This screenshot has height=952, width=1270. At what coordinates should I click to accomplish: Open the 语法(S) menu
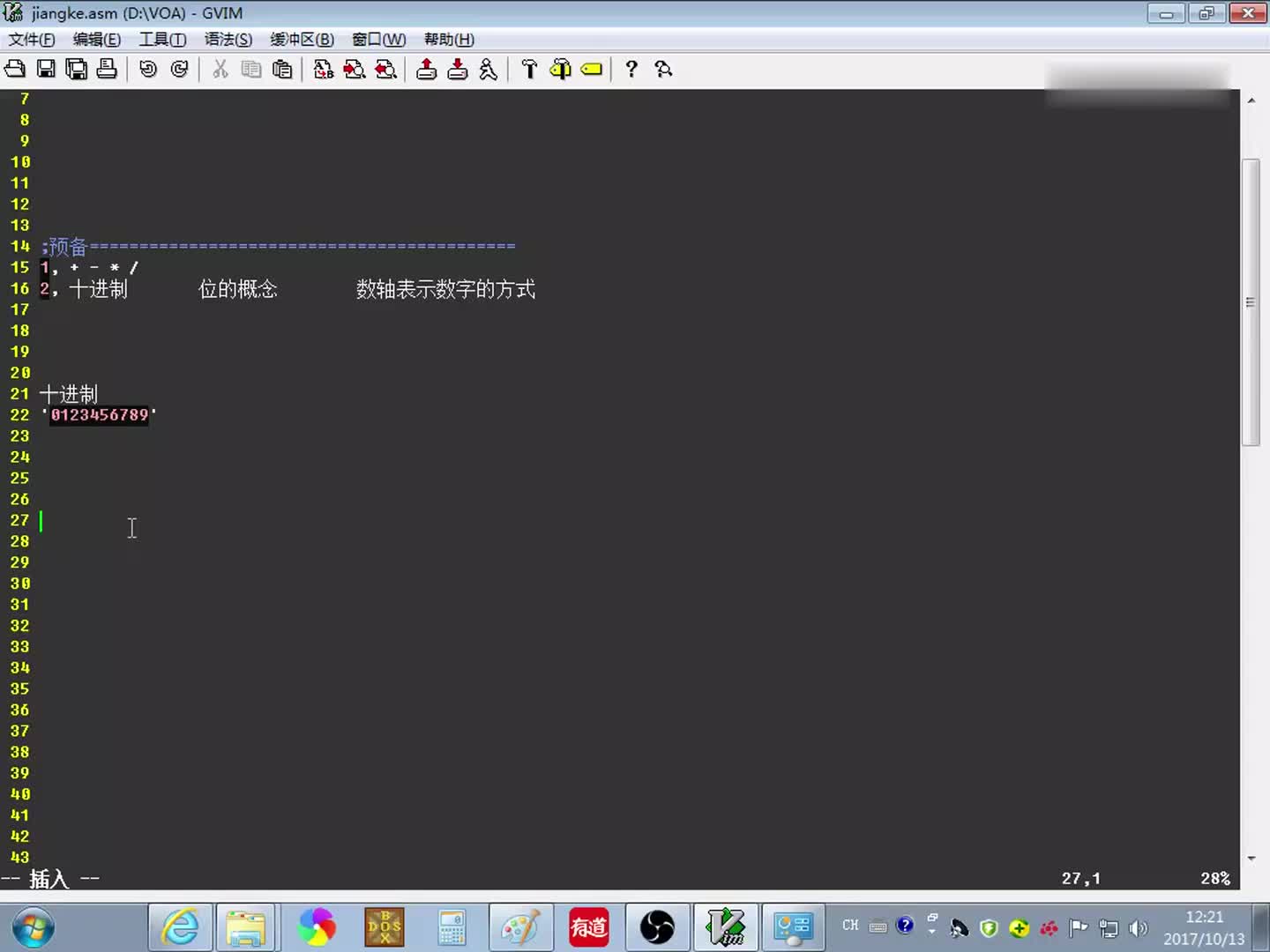(228, 40)
